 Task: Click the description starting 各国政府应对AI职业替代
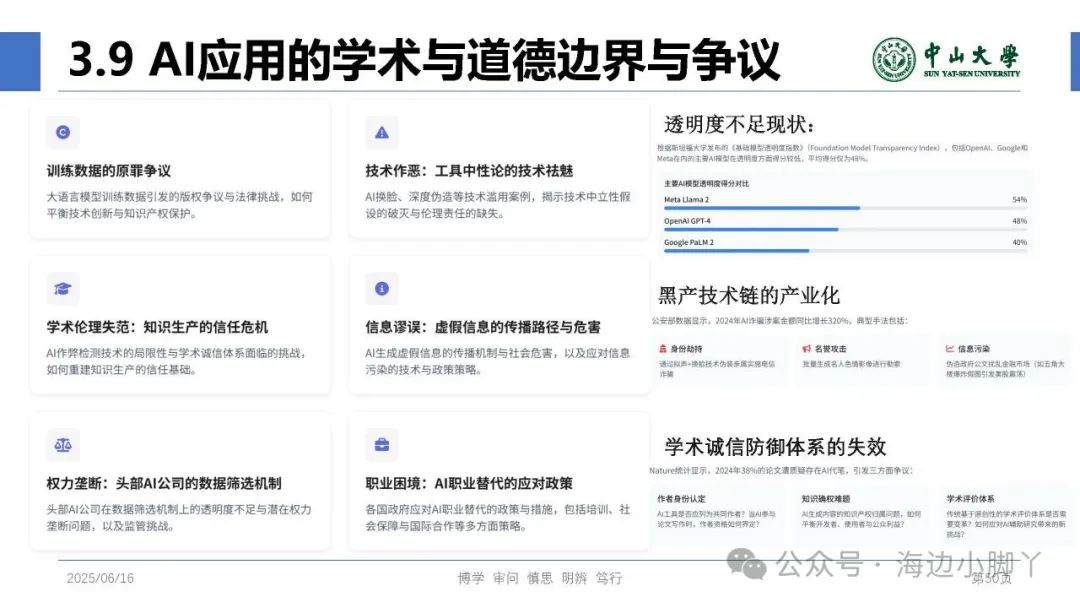[x=497, y=518]
